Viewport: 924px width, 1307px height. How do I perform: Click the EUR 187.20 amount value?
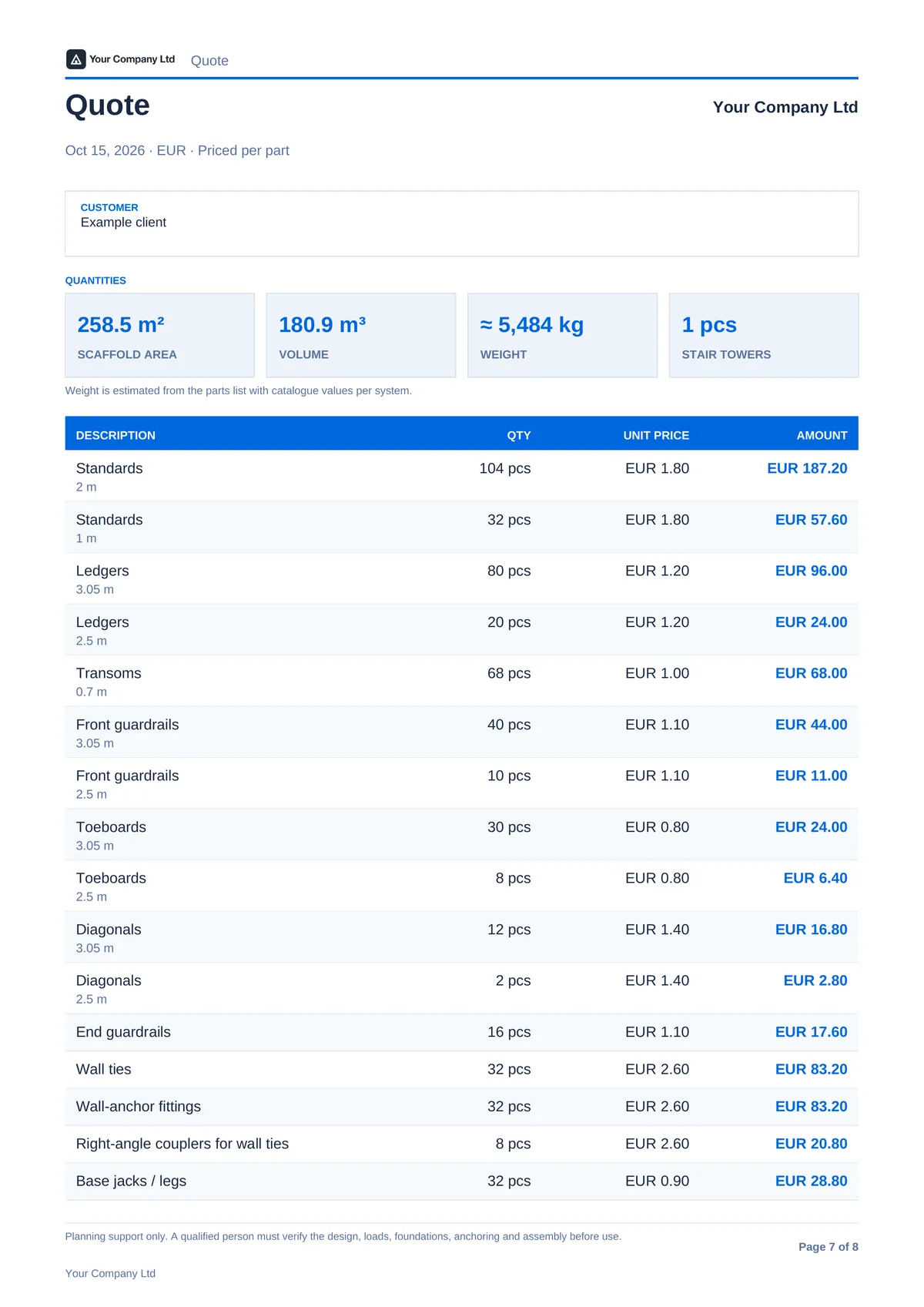[x=807, y=468]
